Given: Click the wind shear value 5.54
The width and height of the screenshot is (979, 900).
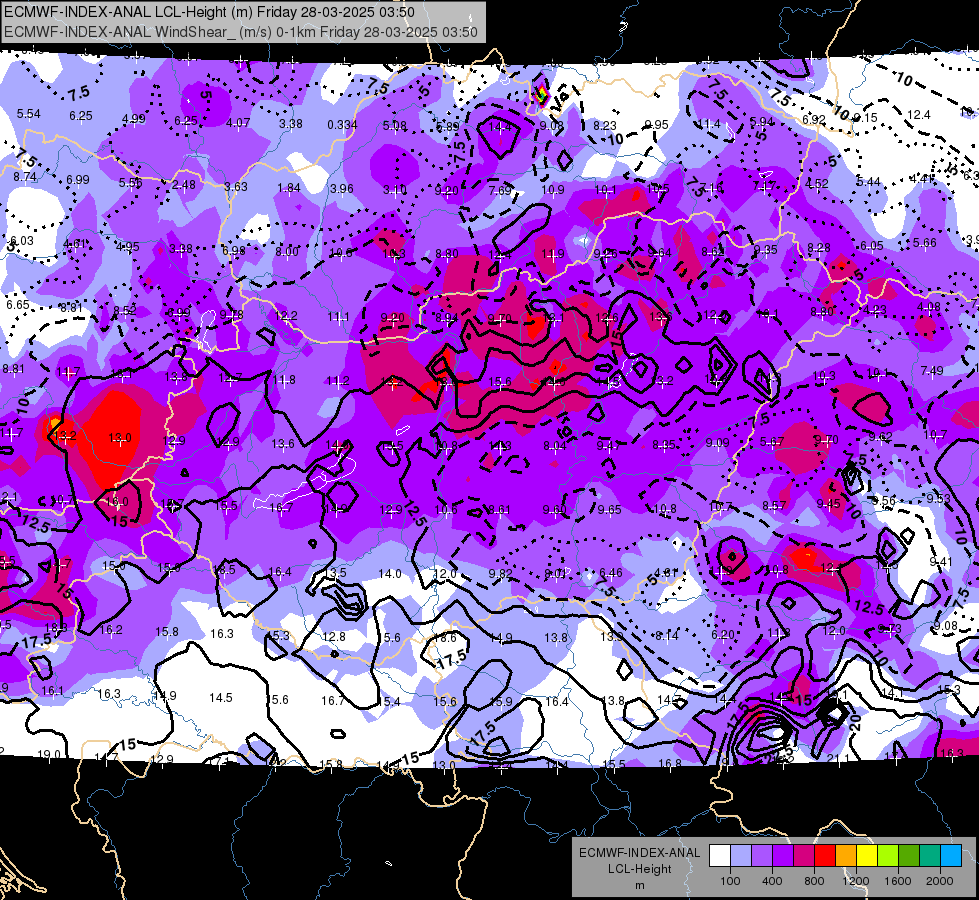Looking at the screenshot, I should (29, 114).
